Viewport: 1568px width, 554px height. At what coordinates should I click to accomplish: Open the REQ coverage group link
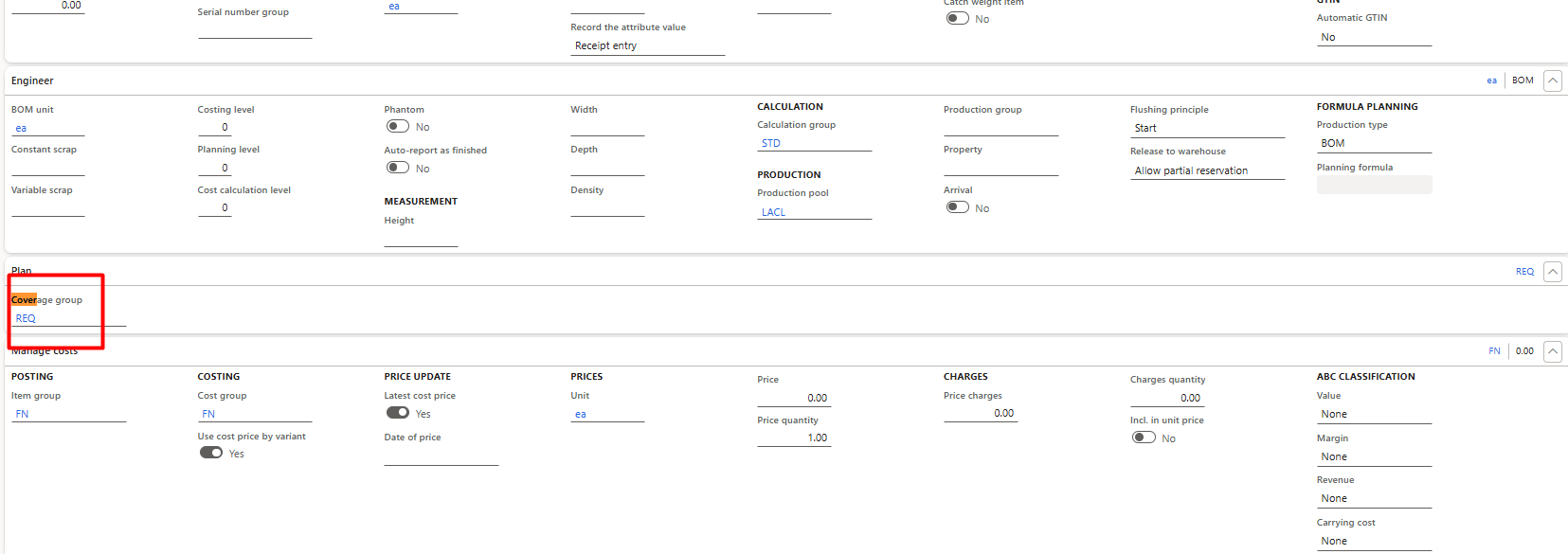point(26,319)
